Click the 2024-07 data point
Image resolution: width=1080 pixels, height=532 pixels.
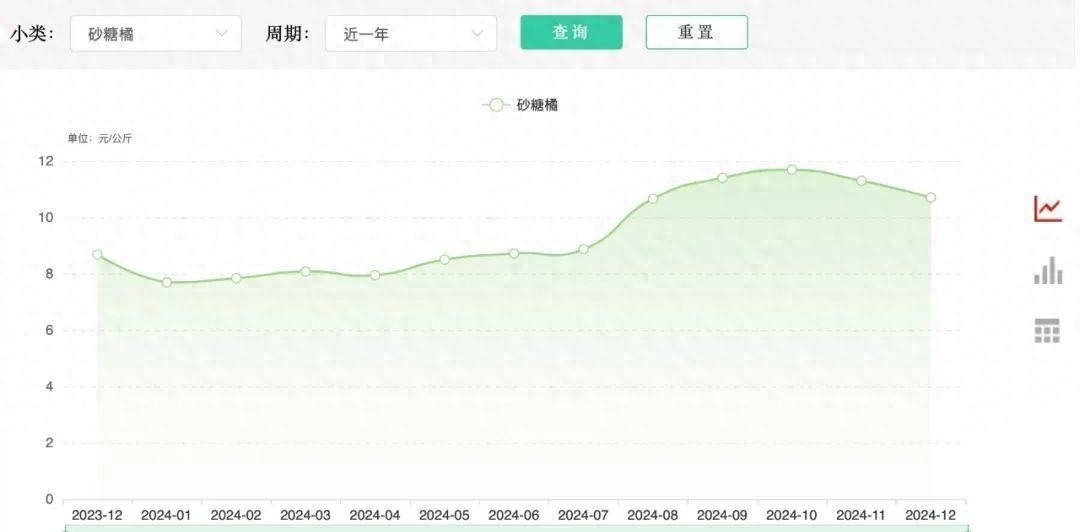pos(584,249)
